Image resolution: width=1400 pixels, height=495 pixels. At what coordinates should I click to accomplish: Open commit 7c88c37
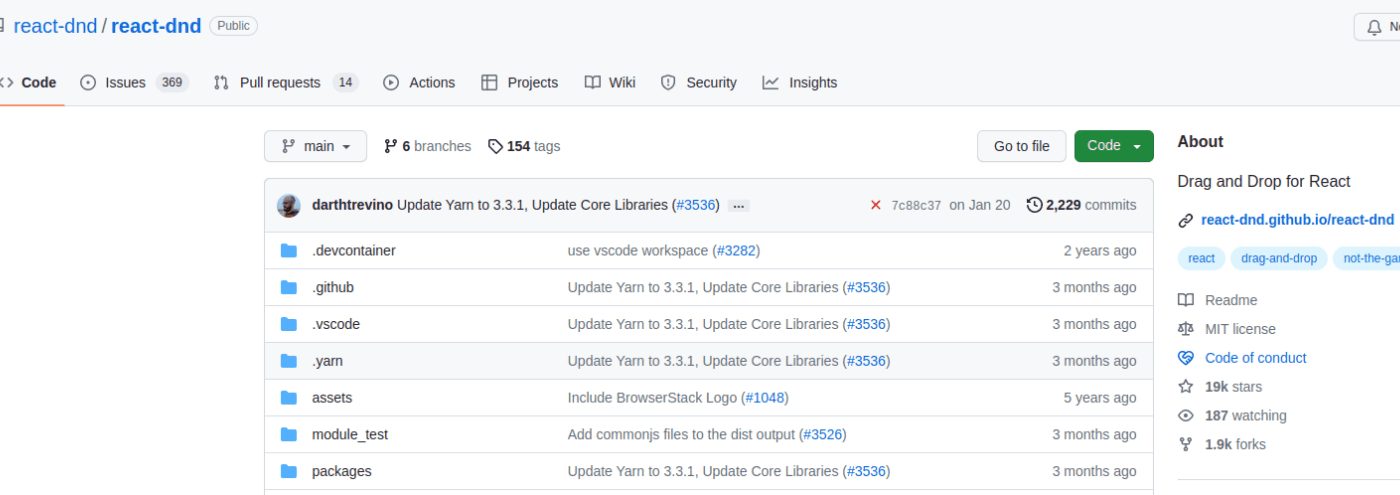pos(916,205)
